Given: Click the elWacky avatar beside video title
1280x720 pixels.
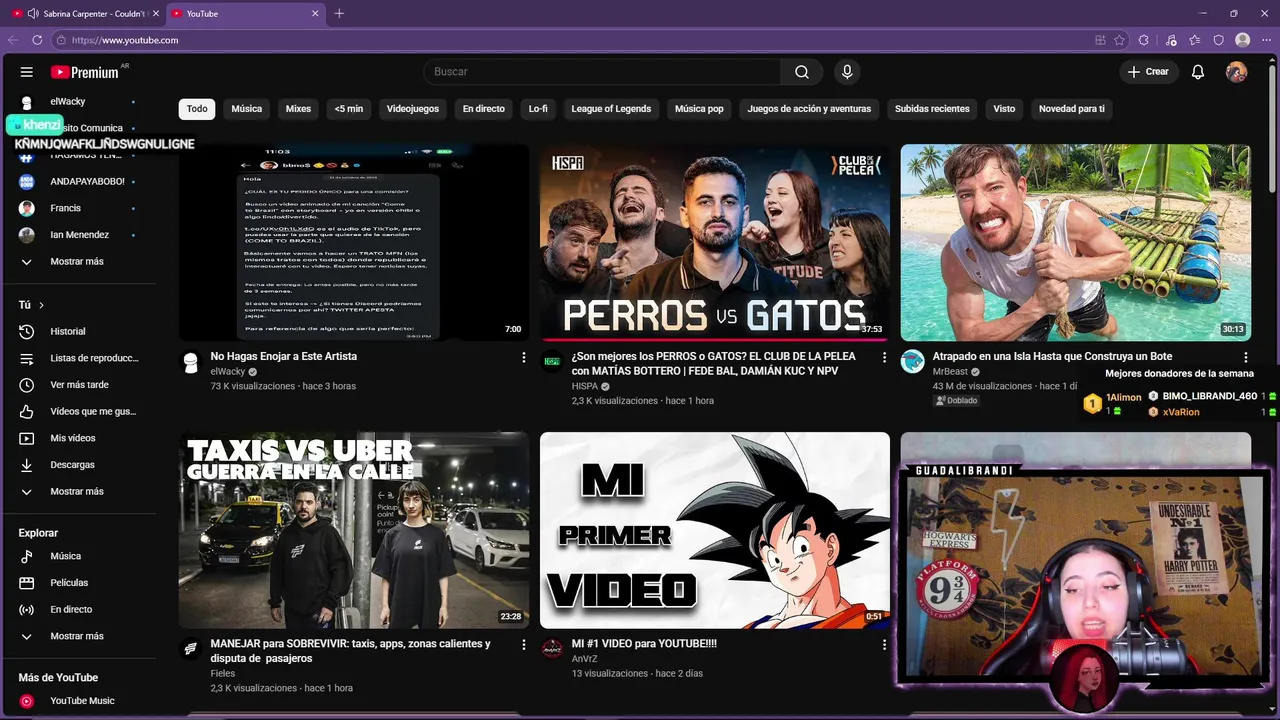Looking at the screenshot, I should pyautogui.click(x=191, y=362).
